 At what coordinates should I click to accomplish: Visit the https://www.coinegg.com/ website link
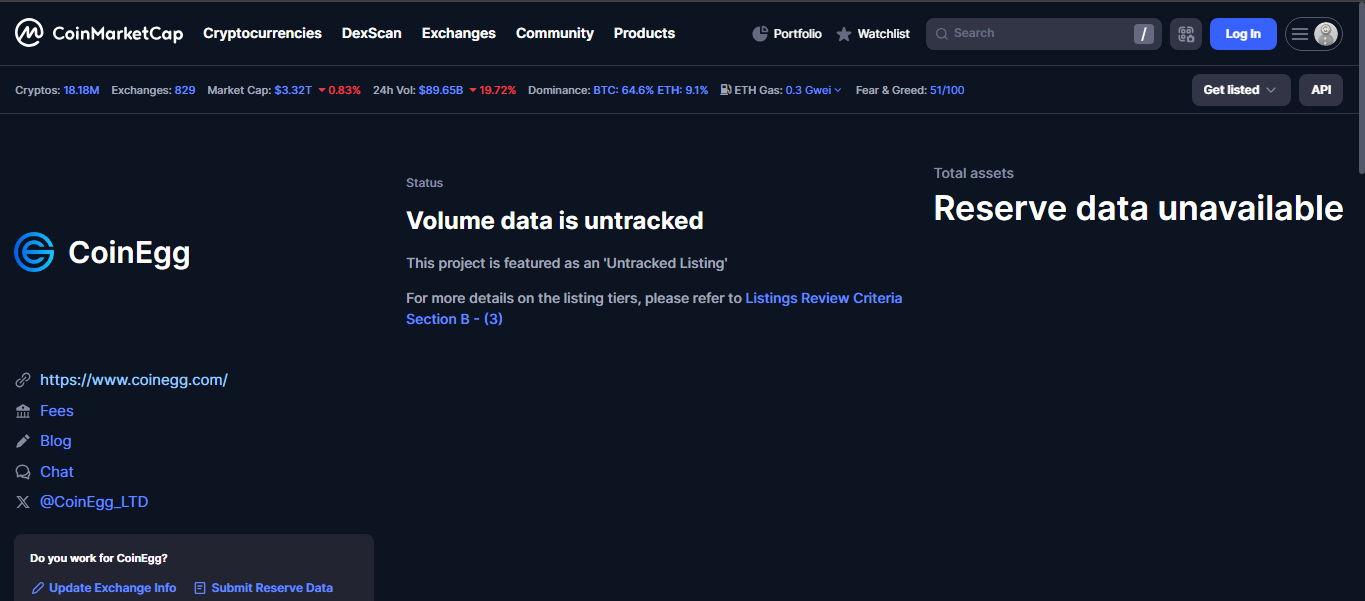134,380
